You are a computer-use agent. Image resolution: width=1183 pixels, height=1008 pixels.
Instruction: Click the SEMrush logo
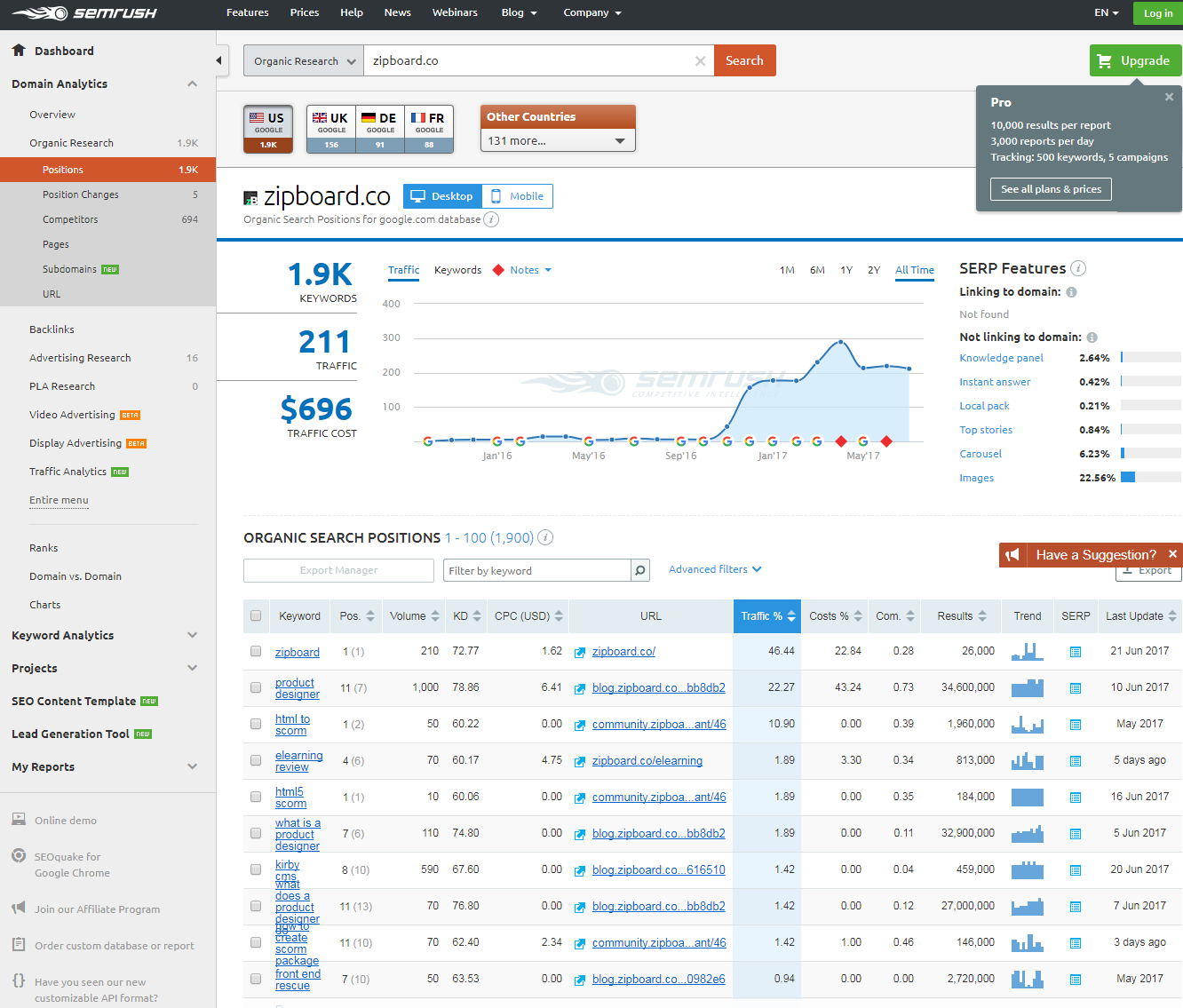(x=84, y=13)
